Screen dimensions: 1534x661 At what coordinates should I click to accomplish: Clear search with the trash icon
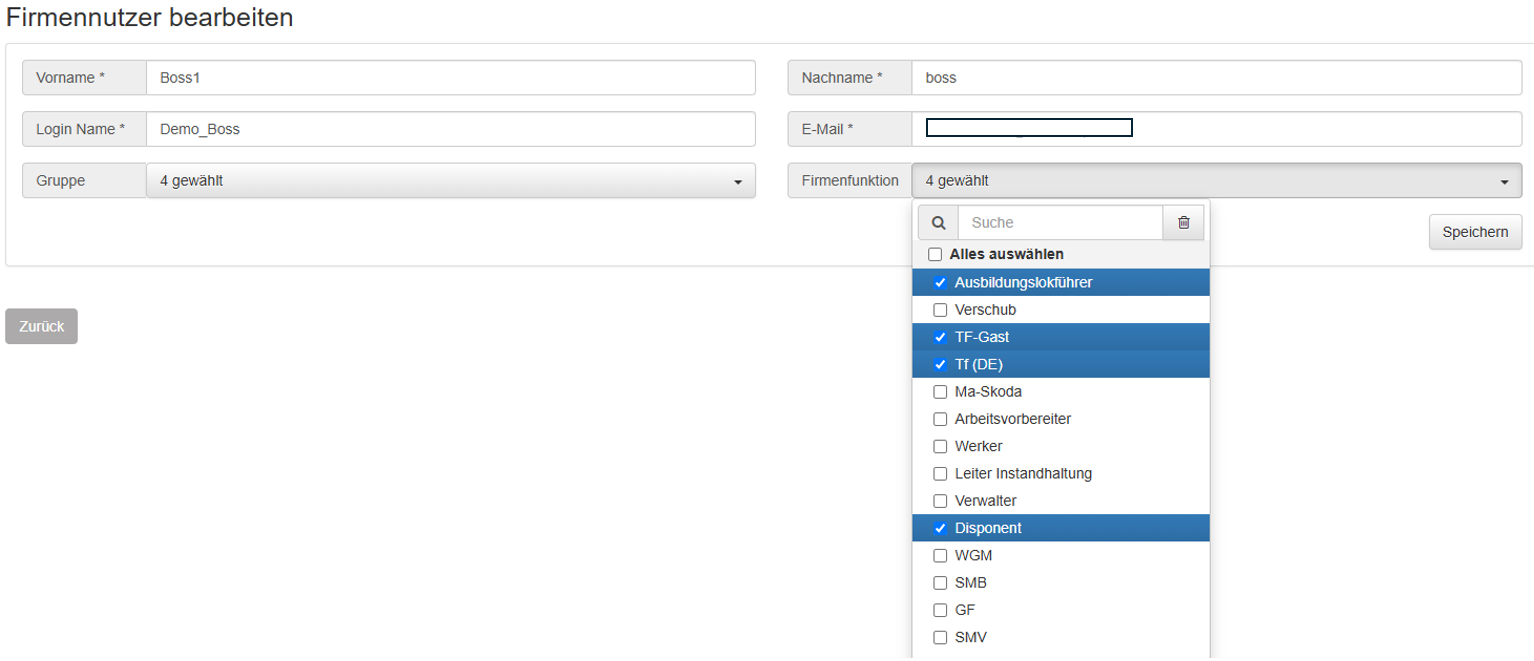(1183, 223)
